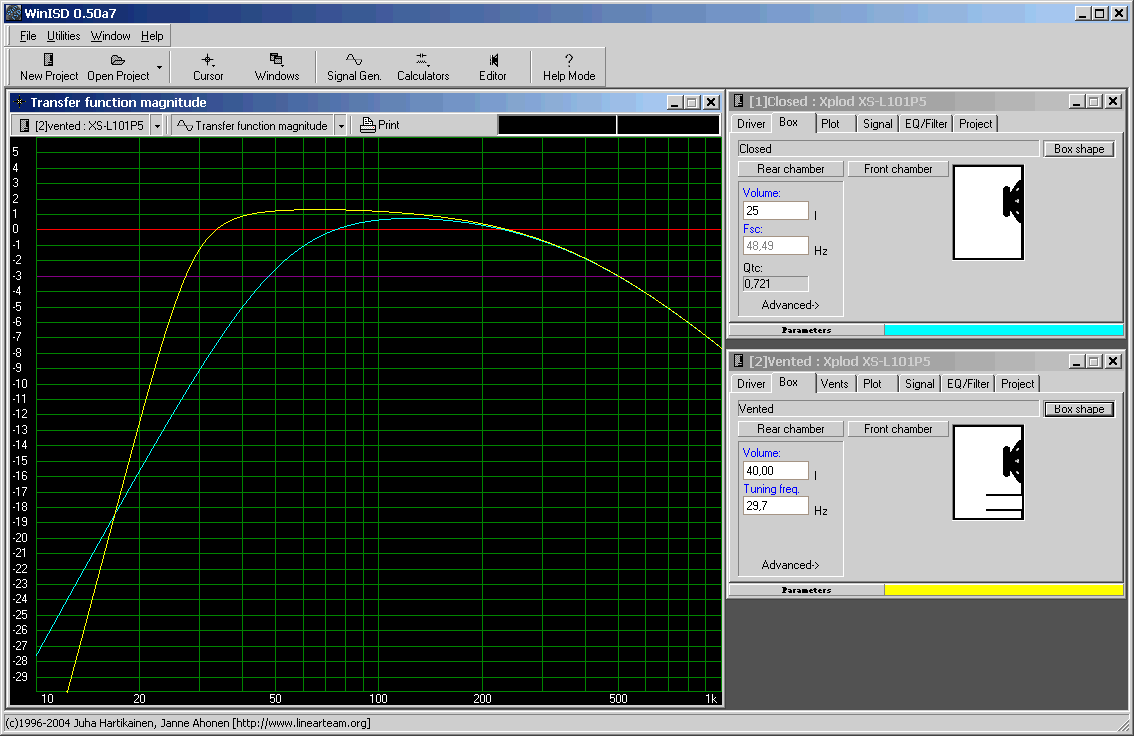Click the yellow color bar for Vented project

click(x=1003, y=590)
